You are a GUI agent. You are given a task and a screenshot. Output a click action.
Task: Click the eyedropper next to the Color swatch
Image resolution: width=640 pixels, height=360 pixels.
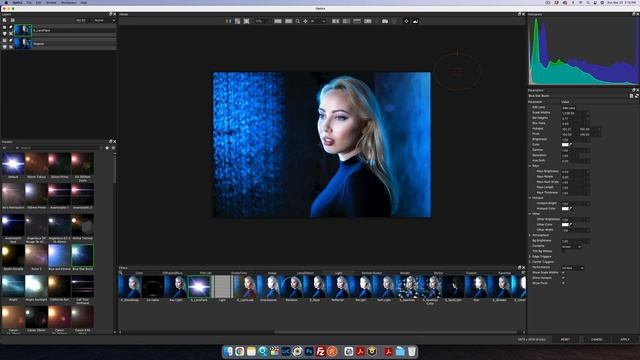pyautogui.click(x=571, y=144)
